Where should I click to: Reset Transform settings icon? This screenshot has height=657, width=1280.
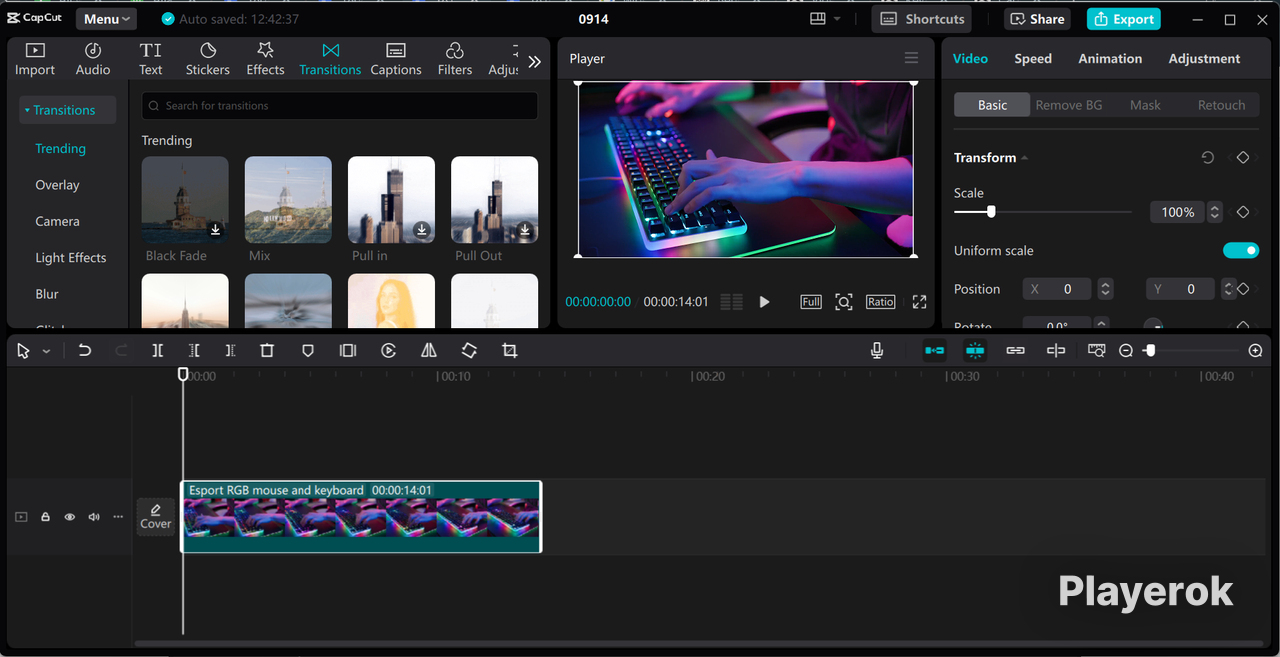(x=1208, y=158)
